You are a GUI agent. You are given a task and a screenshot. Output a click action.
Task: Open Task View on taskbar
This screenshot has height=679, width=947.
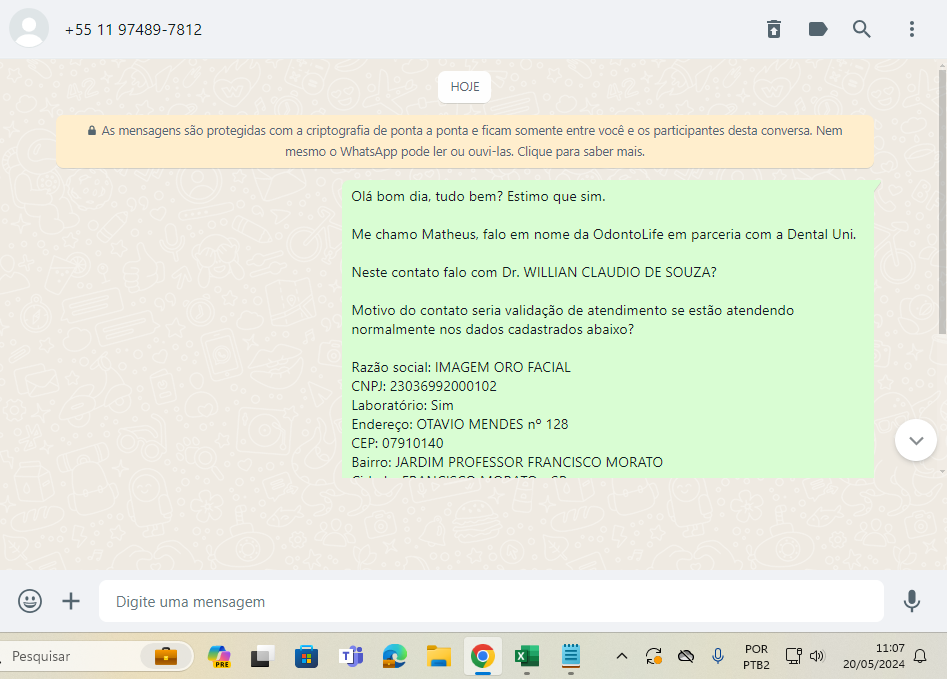point(262,656)
